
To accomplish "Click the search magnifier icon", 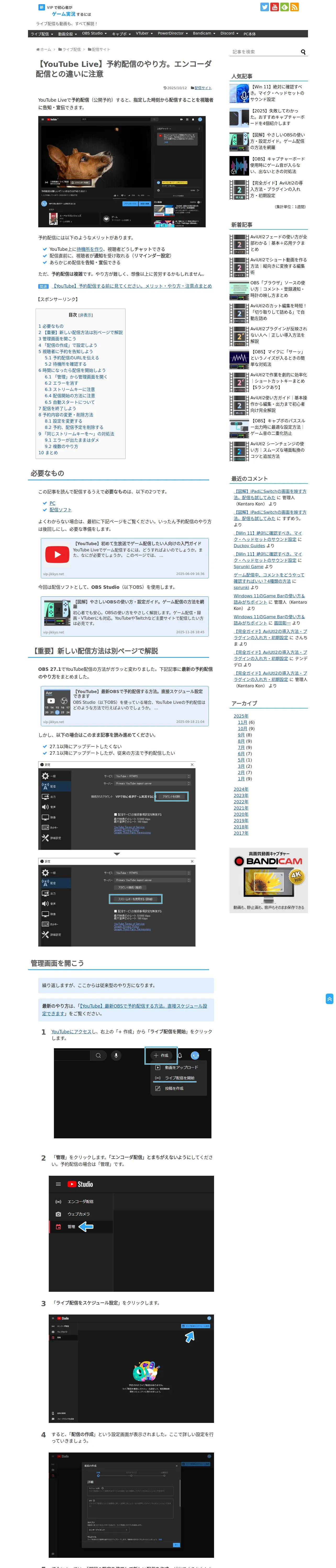I will (303, 52).
